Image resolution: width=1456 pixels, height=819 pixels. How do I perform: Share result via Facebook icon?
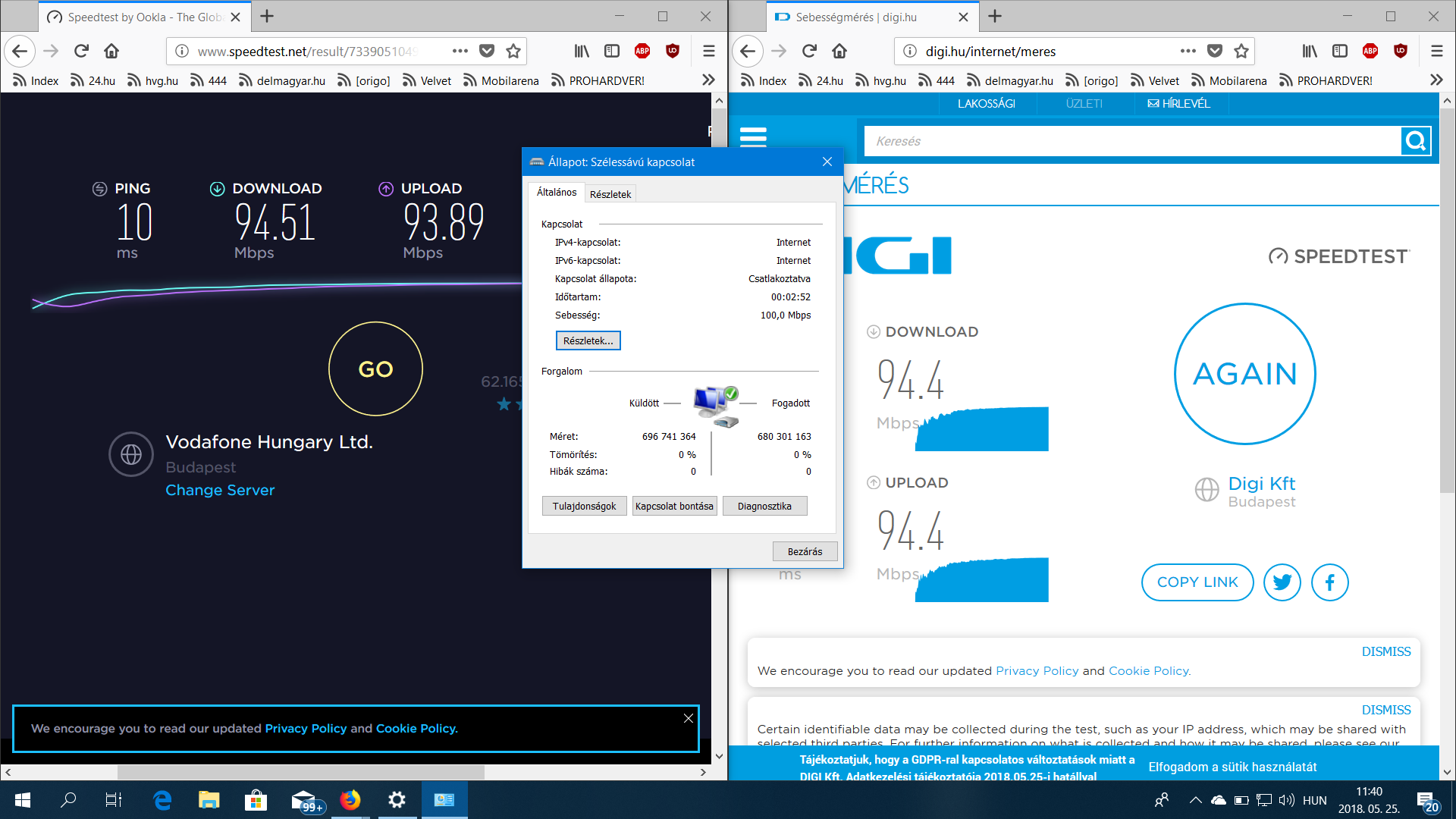[x=1330, y=582]
